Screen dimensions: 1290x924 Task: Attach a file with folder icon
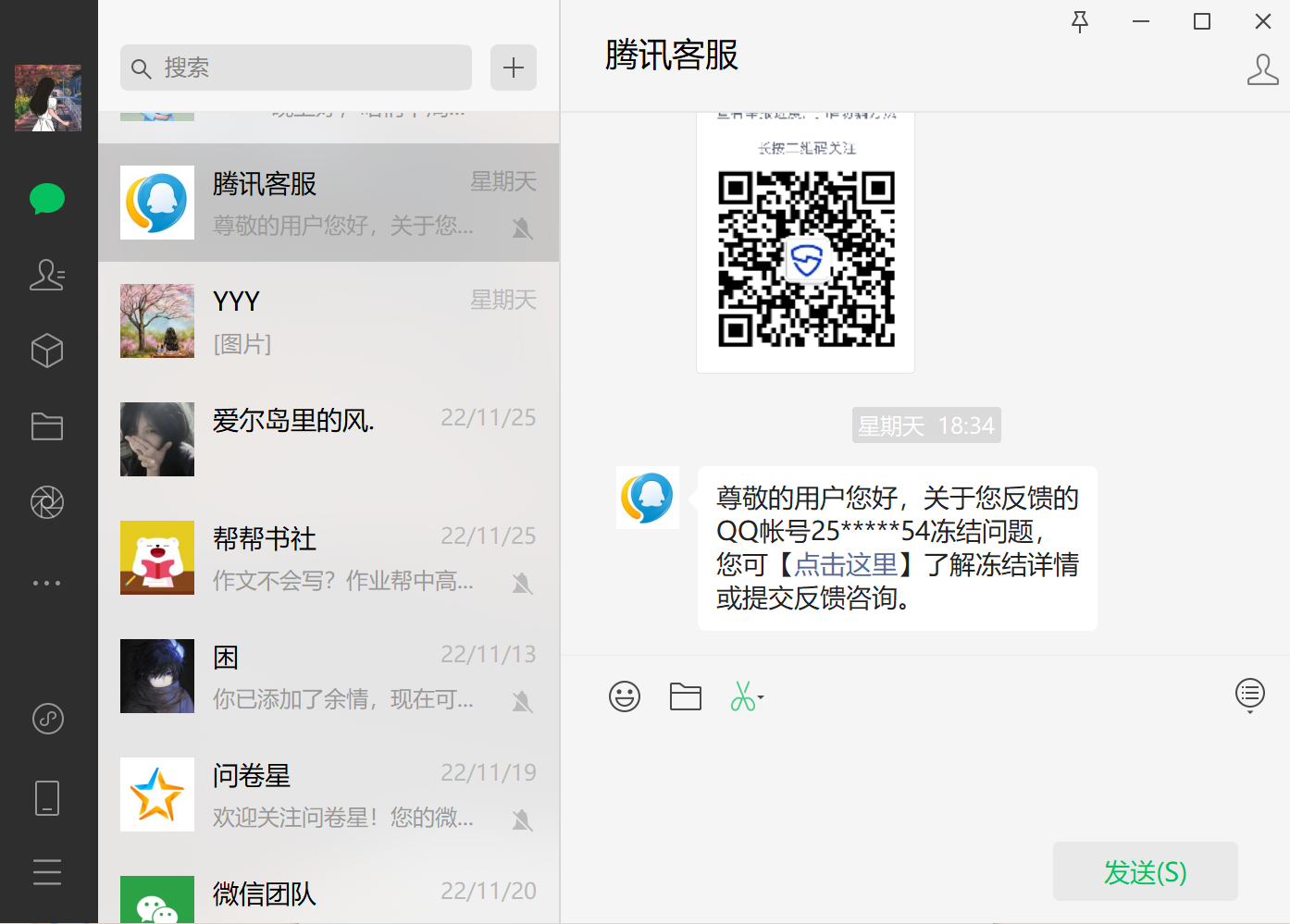[686, 696]
